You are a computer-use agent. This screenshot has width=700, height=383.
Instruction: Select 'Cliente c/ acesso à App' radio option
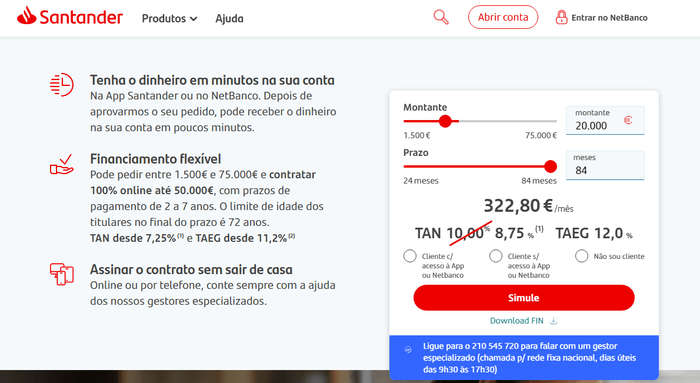410,256
